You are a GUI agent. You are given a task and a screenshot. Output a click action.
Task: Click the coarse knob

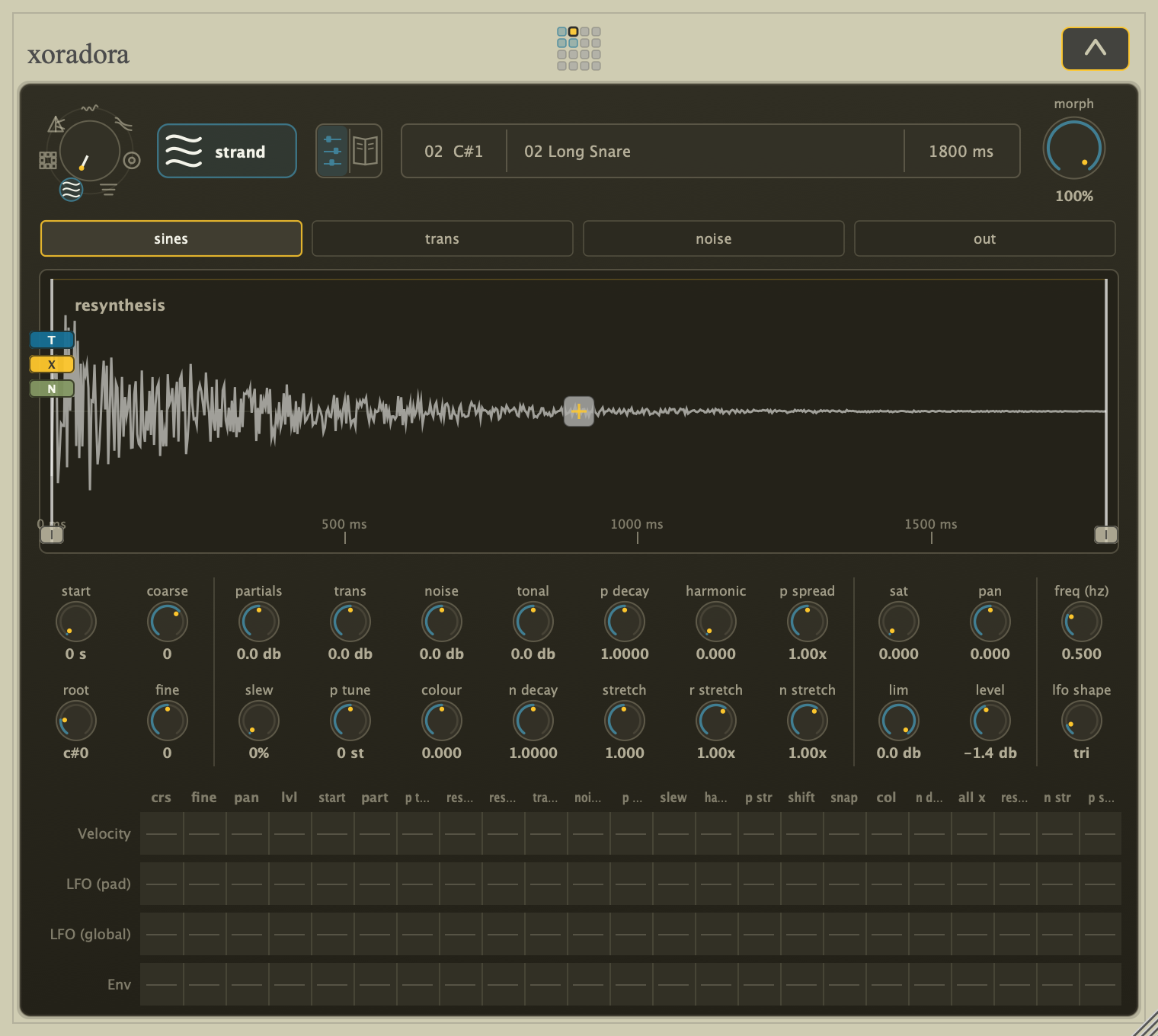click(168, 622)
